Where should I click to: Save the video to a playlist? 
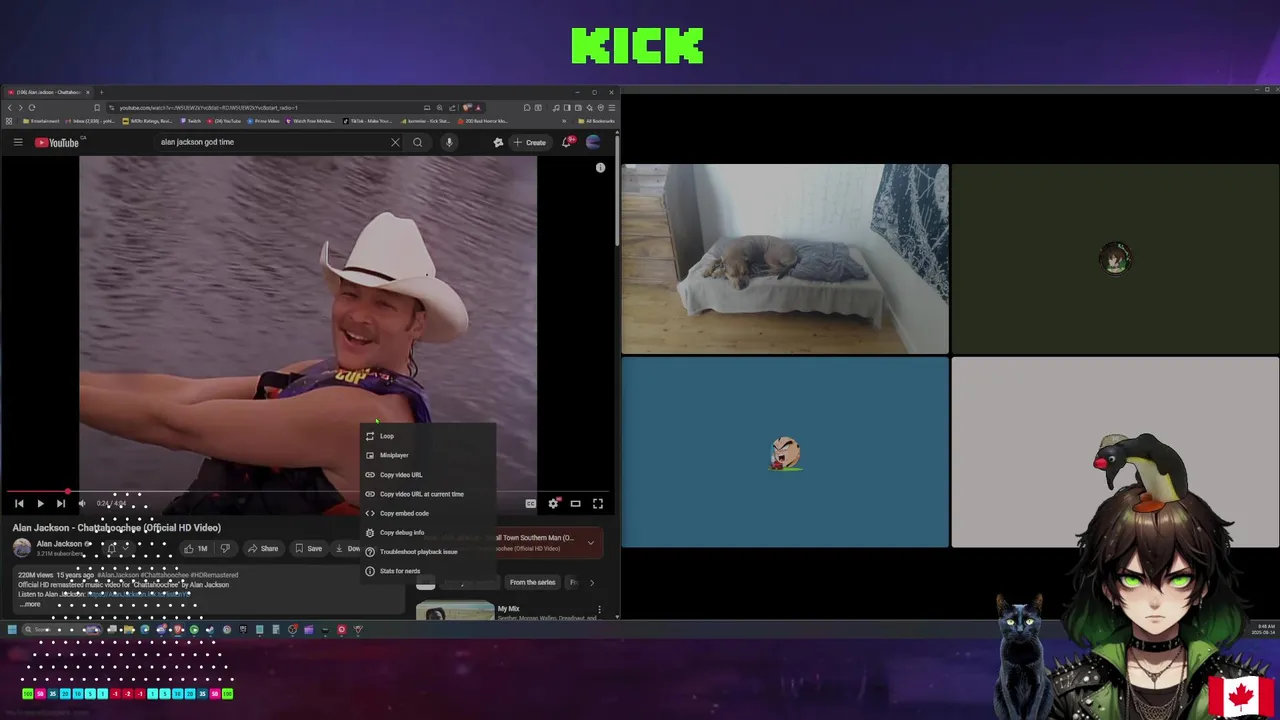[x=308, y=548]
